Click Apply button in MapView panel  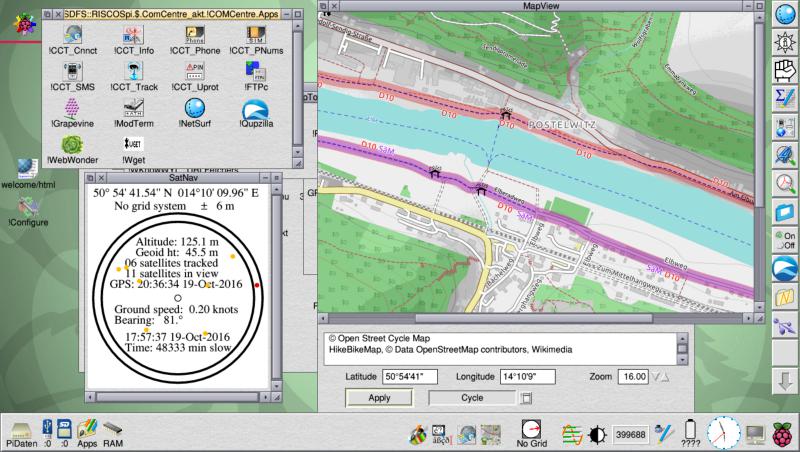tap(379, 397)
